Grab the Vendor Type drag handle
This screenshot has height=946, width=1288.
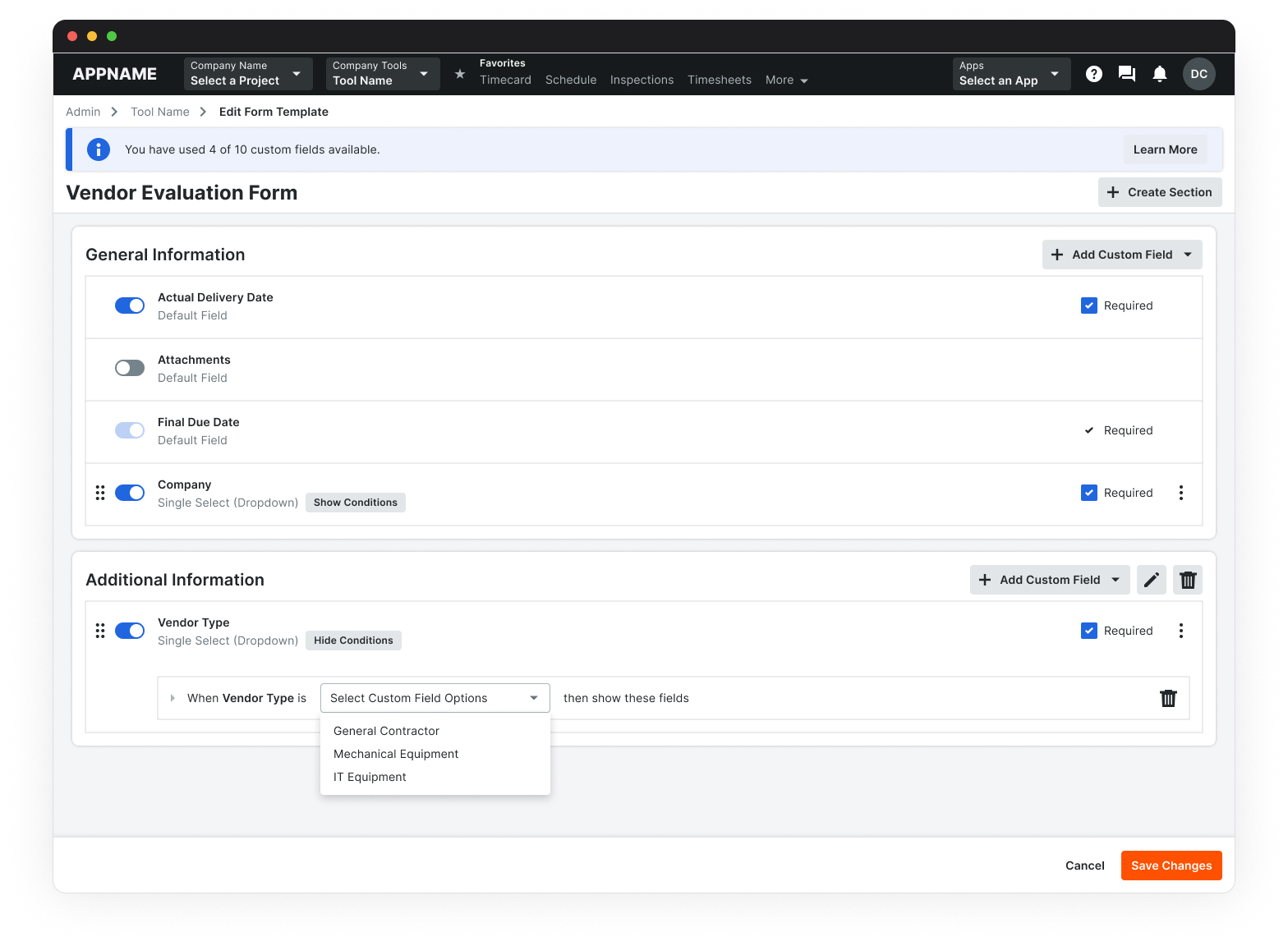(100, 631)
